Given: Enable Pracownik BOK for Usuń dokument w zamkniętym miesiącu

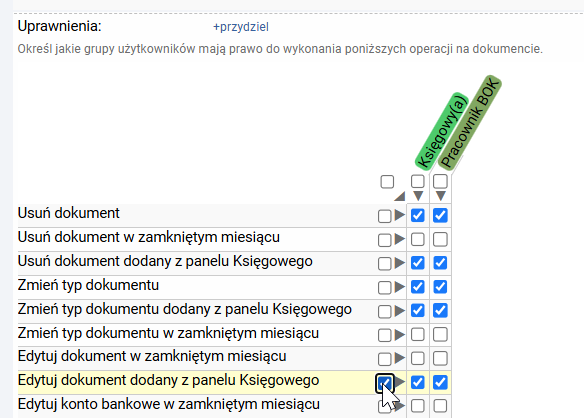Looking at the screenshot, I should click(440, 239).
